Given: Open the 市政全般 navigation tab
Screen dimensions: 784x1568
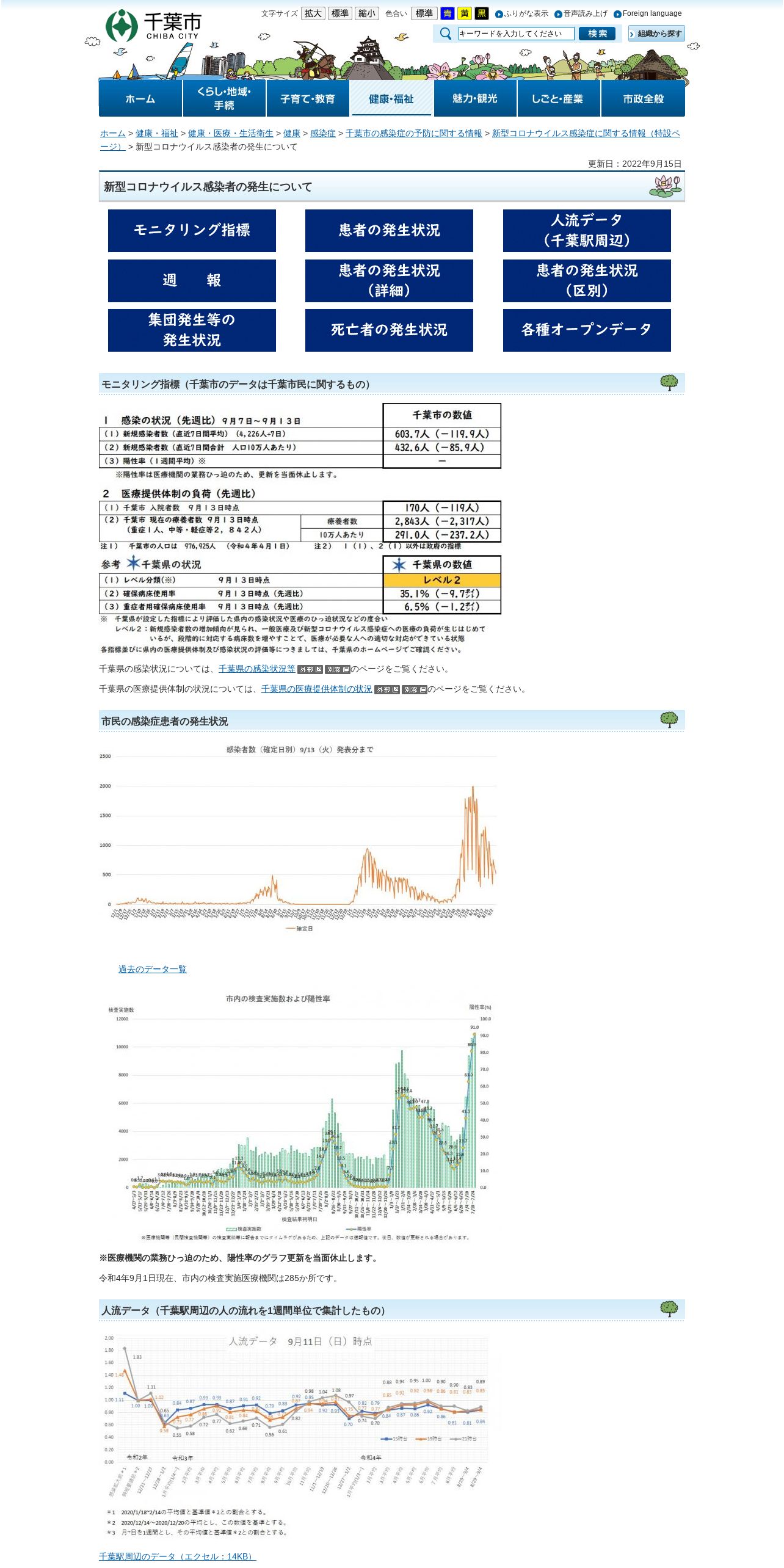Looking at the screenshot, I should pyautogui.click(x=643, y=98).
